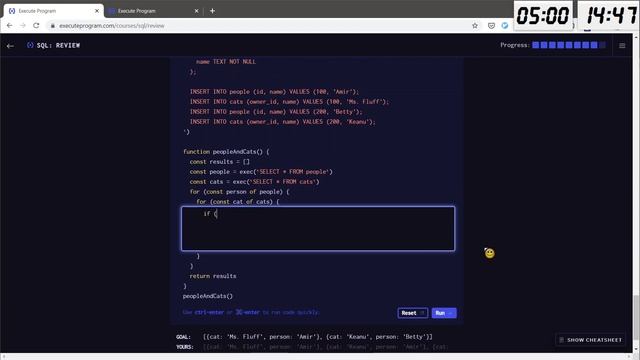640x360 pixels.
Task: Open a new browser tab
Action: (x=212, y=11)
